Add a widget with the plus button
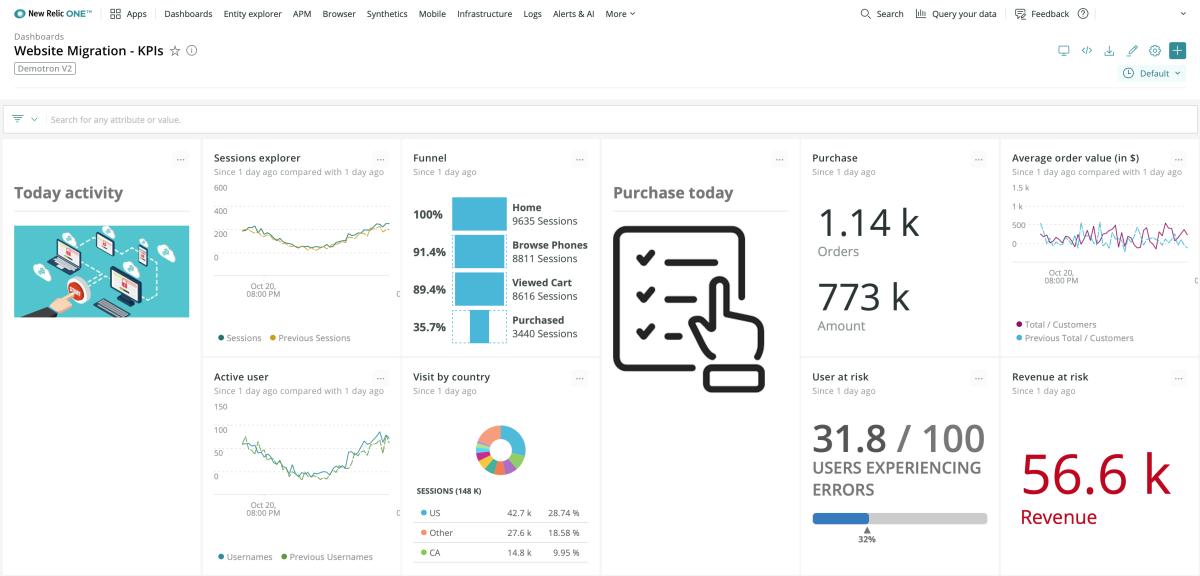 pyautogui.click(x=1177, y=51)
